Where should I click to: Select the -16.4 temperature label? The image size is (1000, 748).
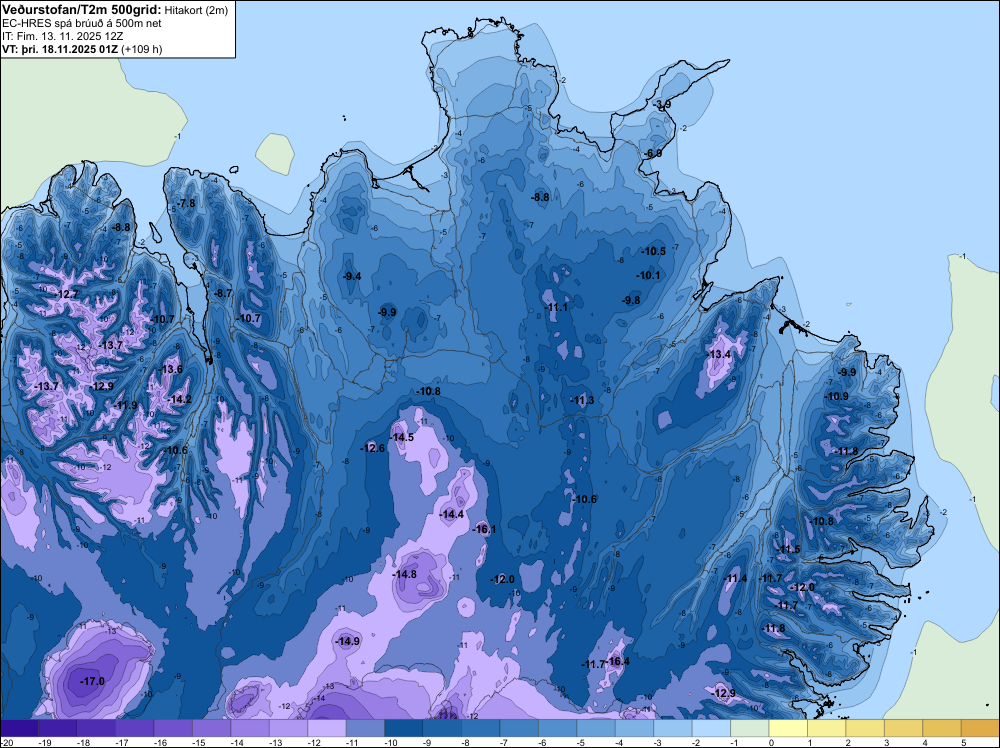coord(617,661)
